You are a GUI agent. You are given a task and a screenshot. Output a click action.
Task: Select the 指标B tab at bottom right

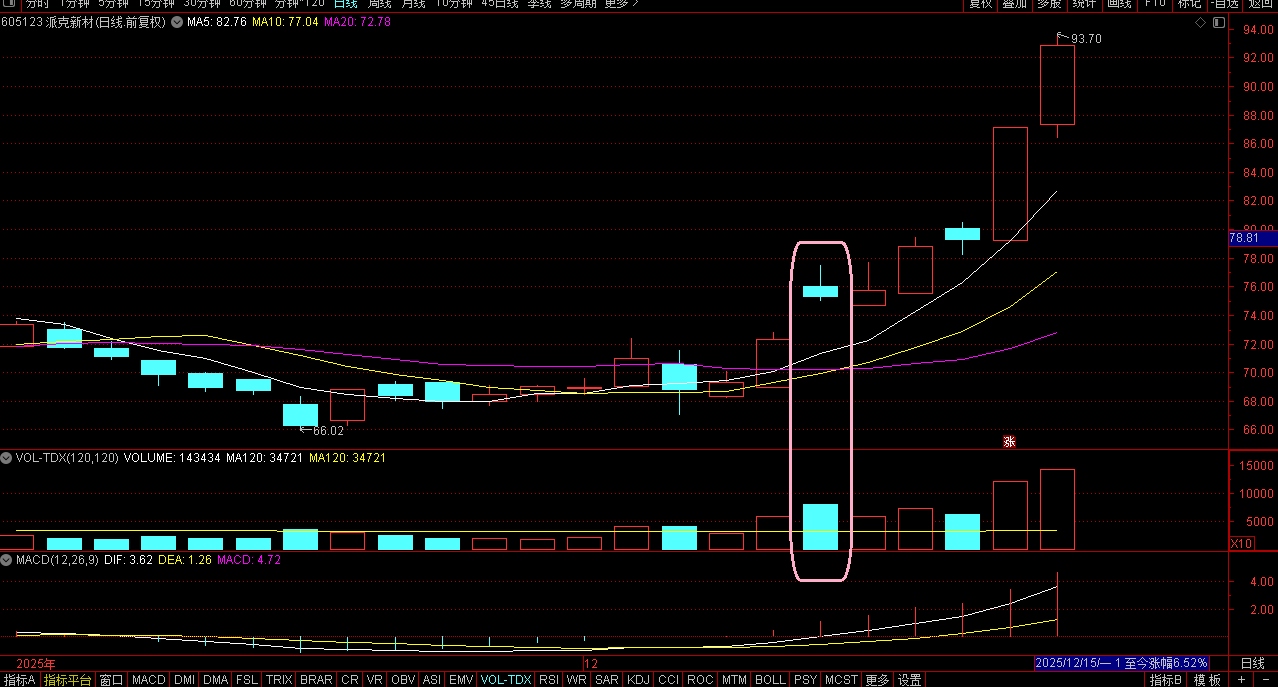click(1167, 680)
